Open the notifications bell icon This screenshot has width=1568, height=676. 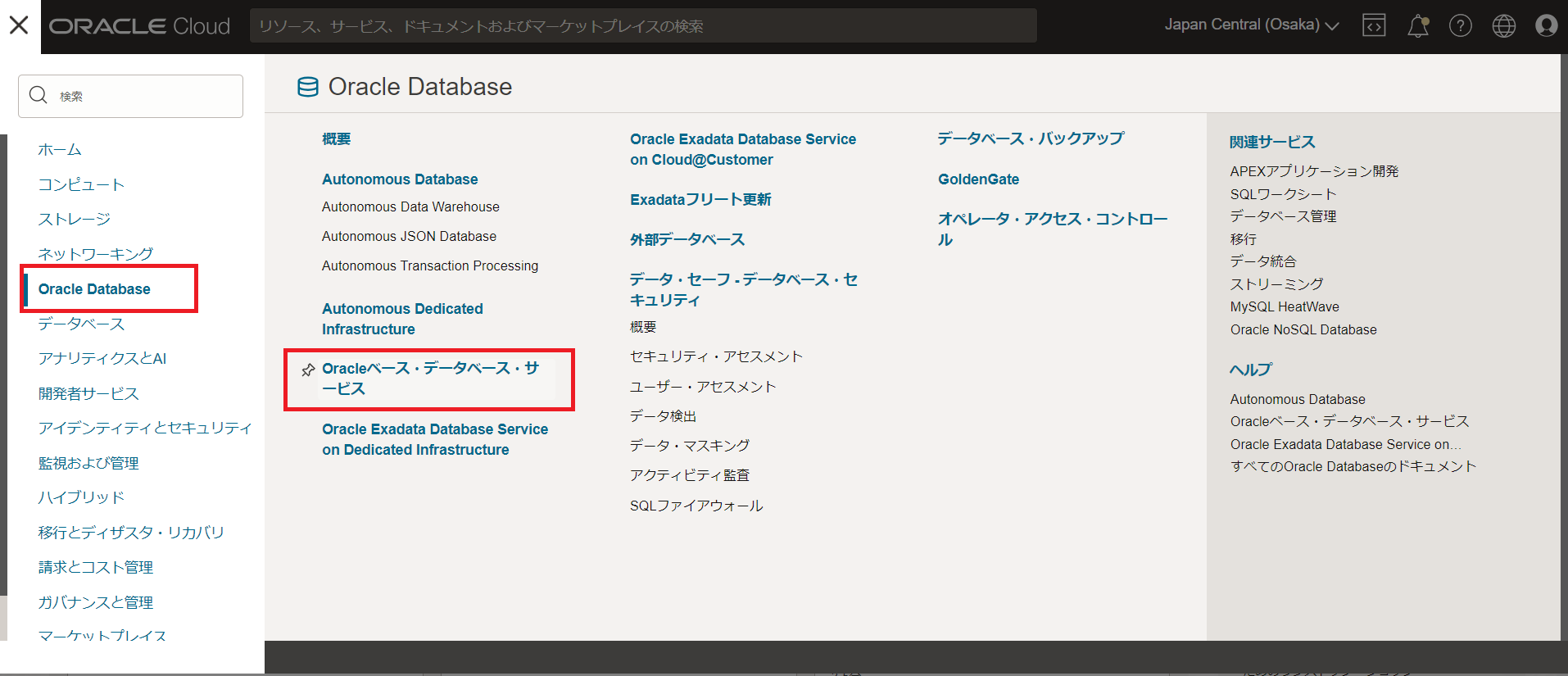1417,26
